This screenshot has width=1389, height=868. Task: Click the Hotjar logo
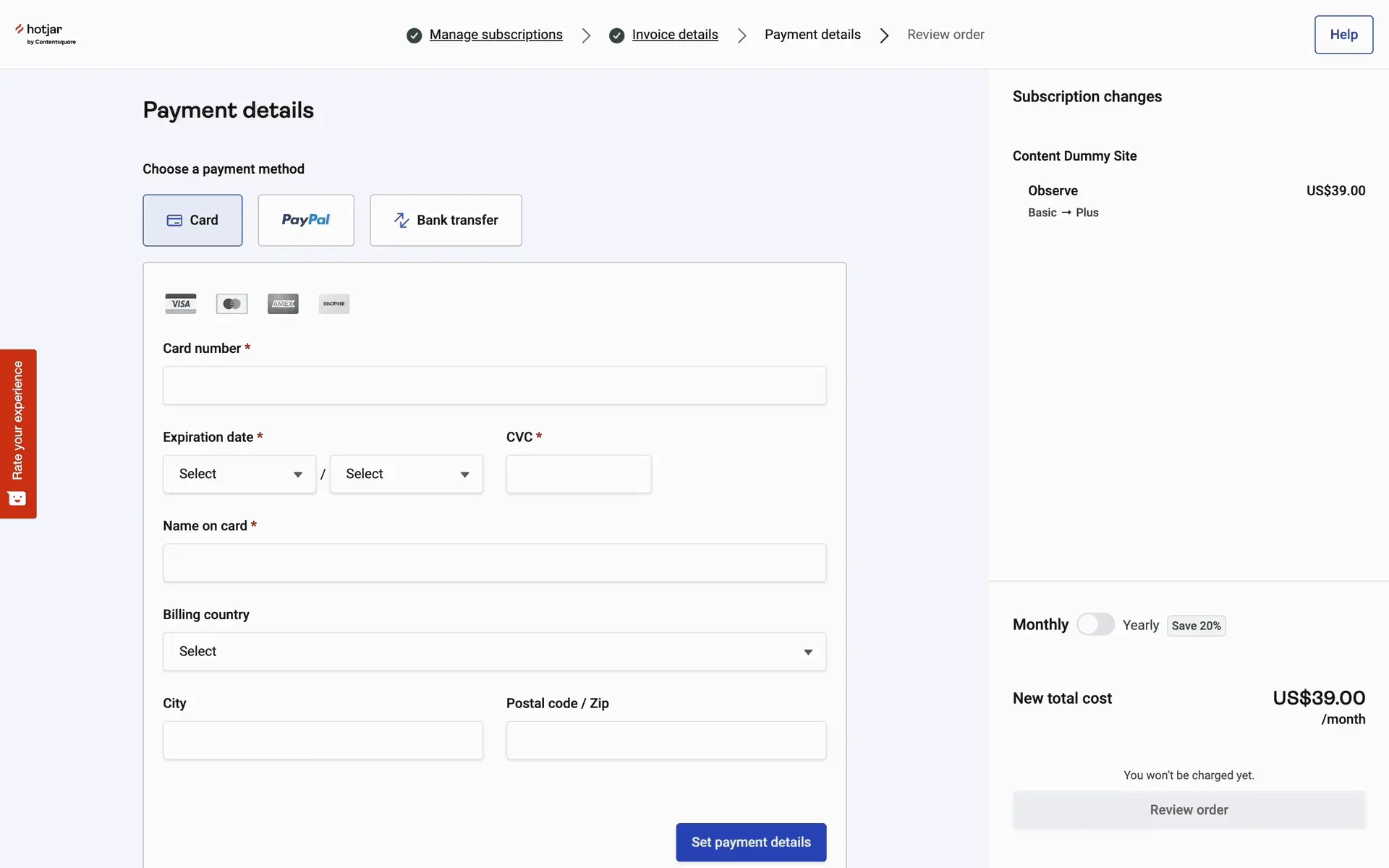[x=45, y=33]
